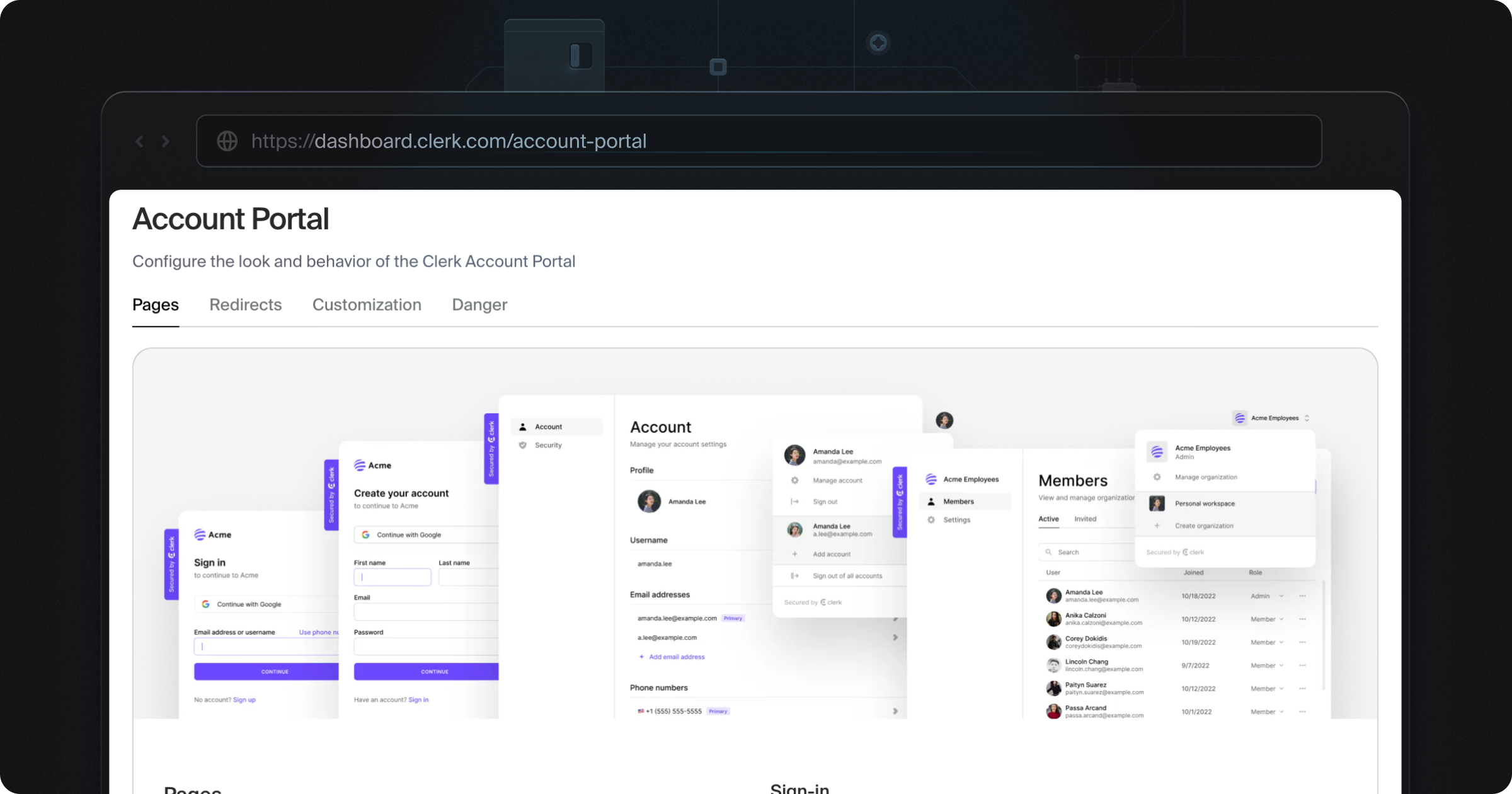Open Member role dropdown for Anika Calzoni
1512x794 pixels.
click(1267, 619)
